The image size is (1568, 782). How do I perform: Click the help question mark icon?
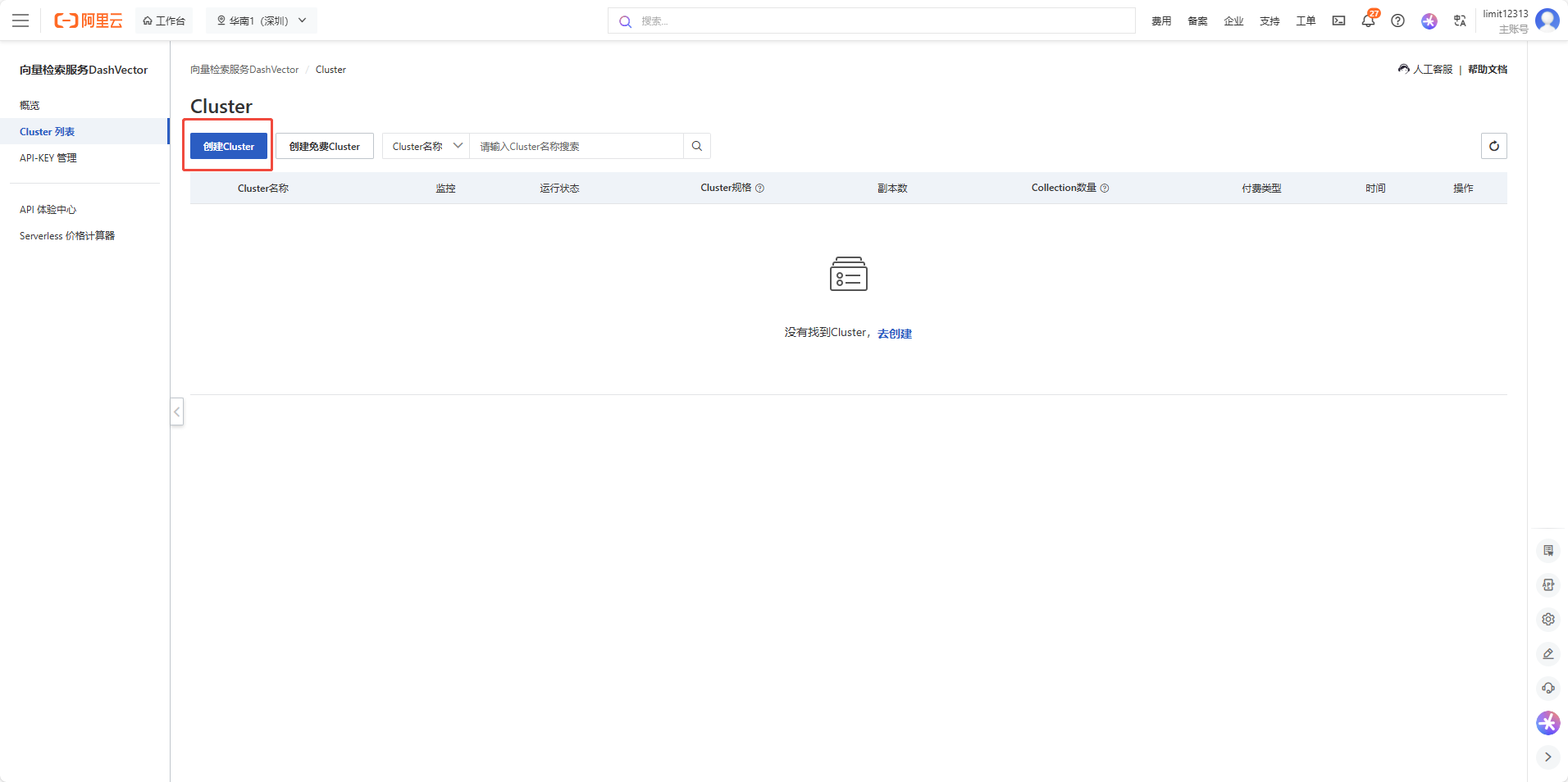(1397, 20)
